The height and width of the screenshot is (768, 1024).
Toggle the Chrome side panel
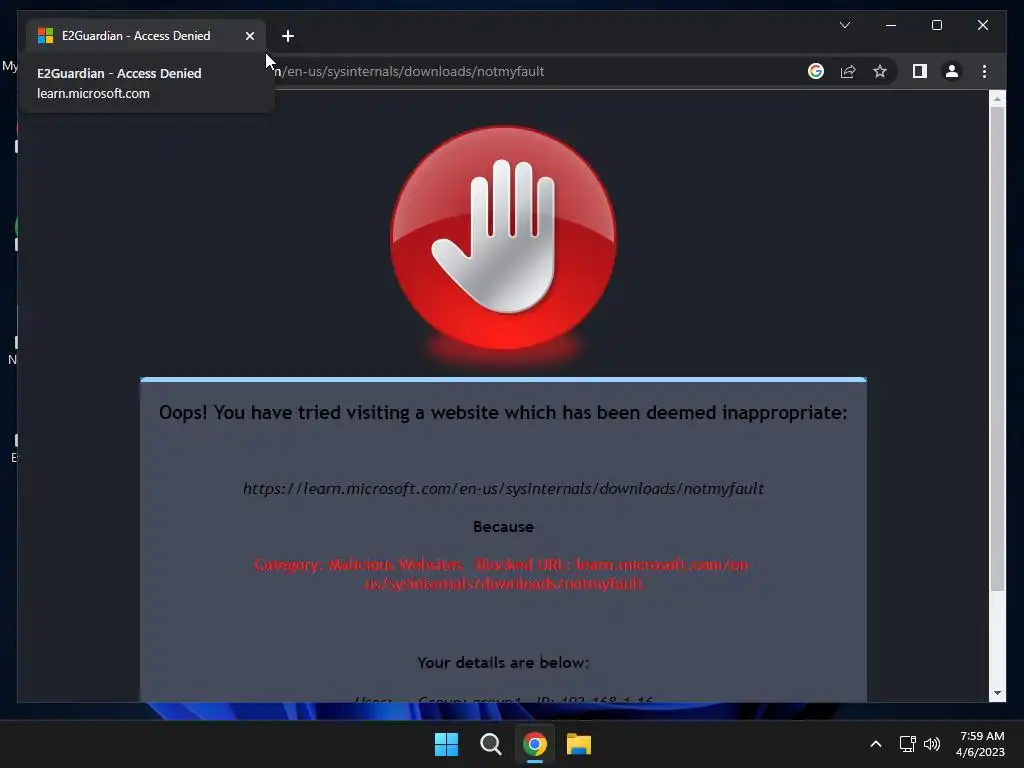coord(920,71)
